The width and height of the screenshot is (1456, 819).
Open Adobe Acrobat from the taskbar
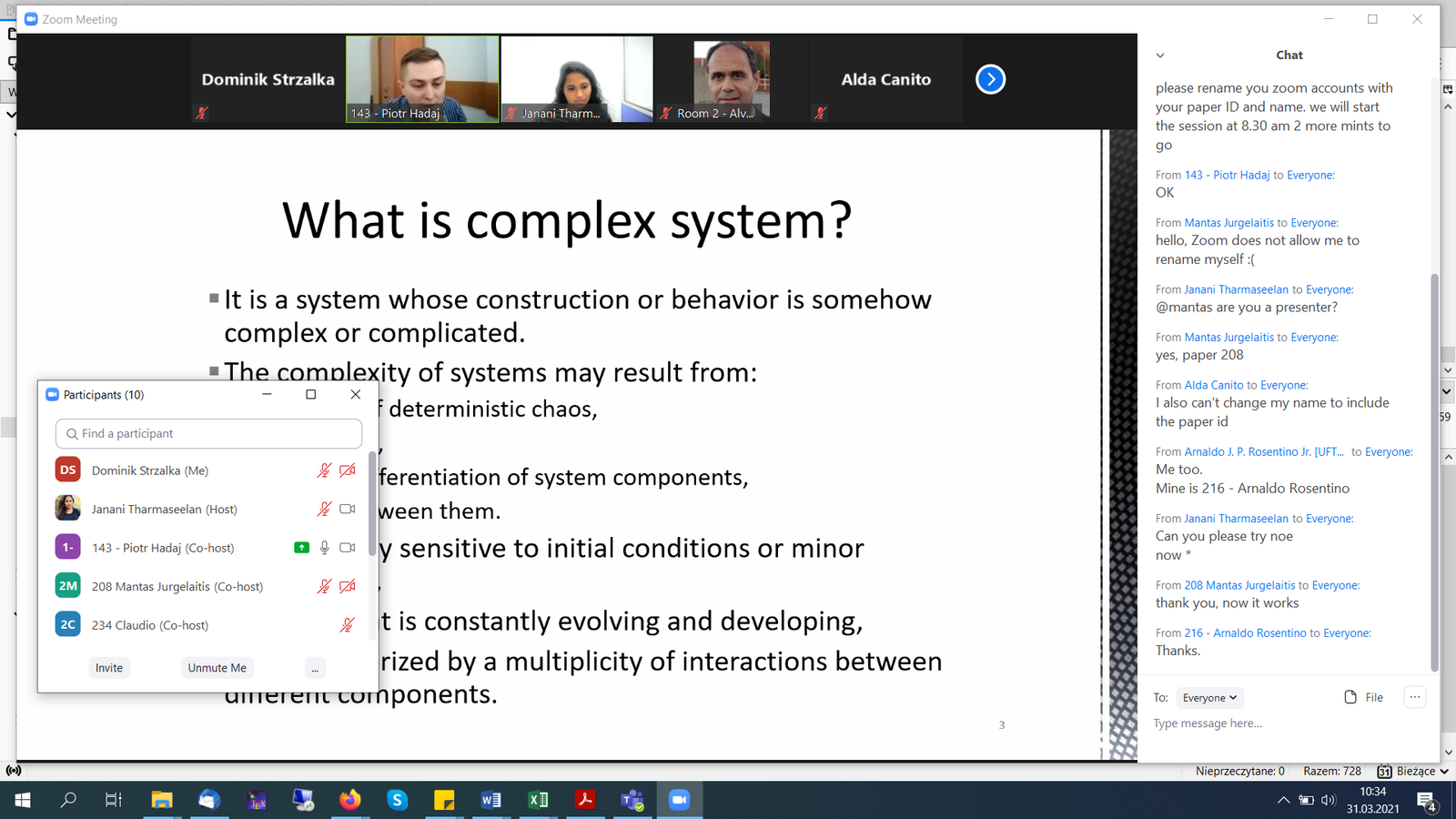[584, 800]
